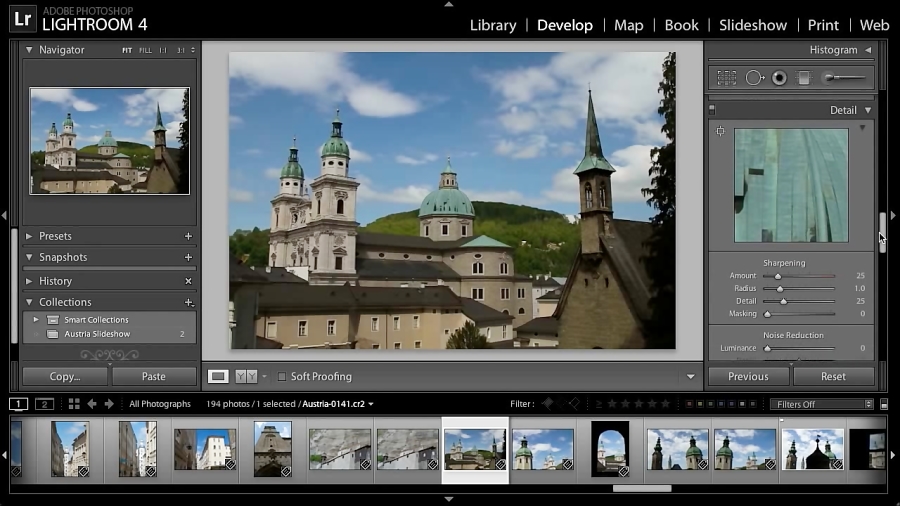Select the Adjustment Brush tool
The image size is (900, 506).
click(x=844, y=77)
